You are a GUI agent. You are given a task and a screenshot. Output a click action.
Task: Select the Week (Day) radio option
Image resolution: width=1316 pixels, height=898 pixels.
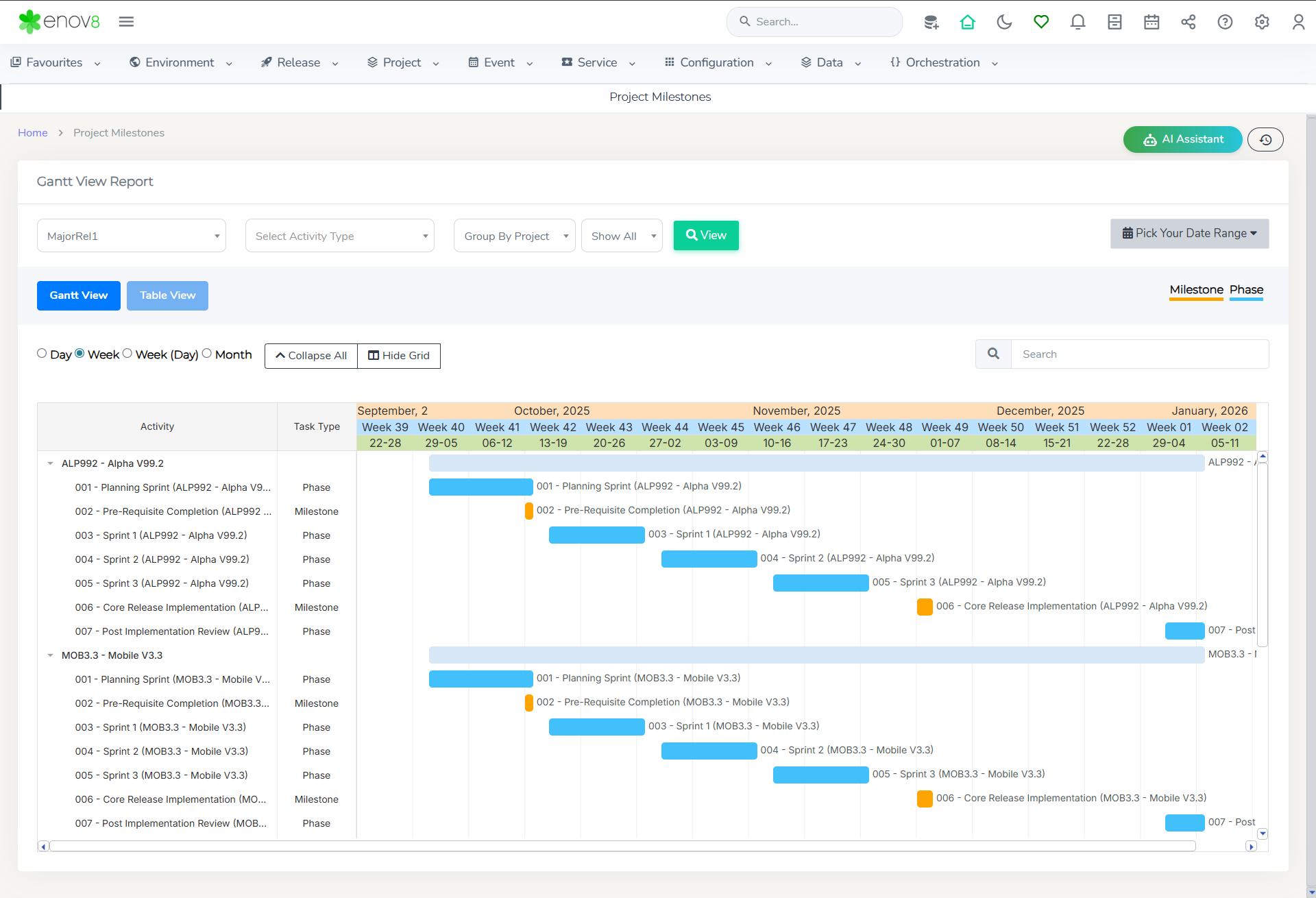(127, 354)
